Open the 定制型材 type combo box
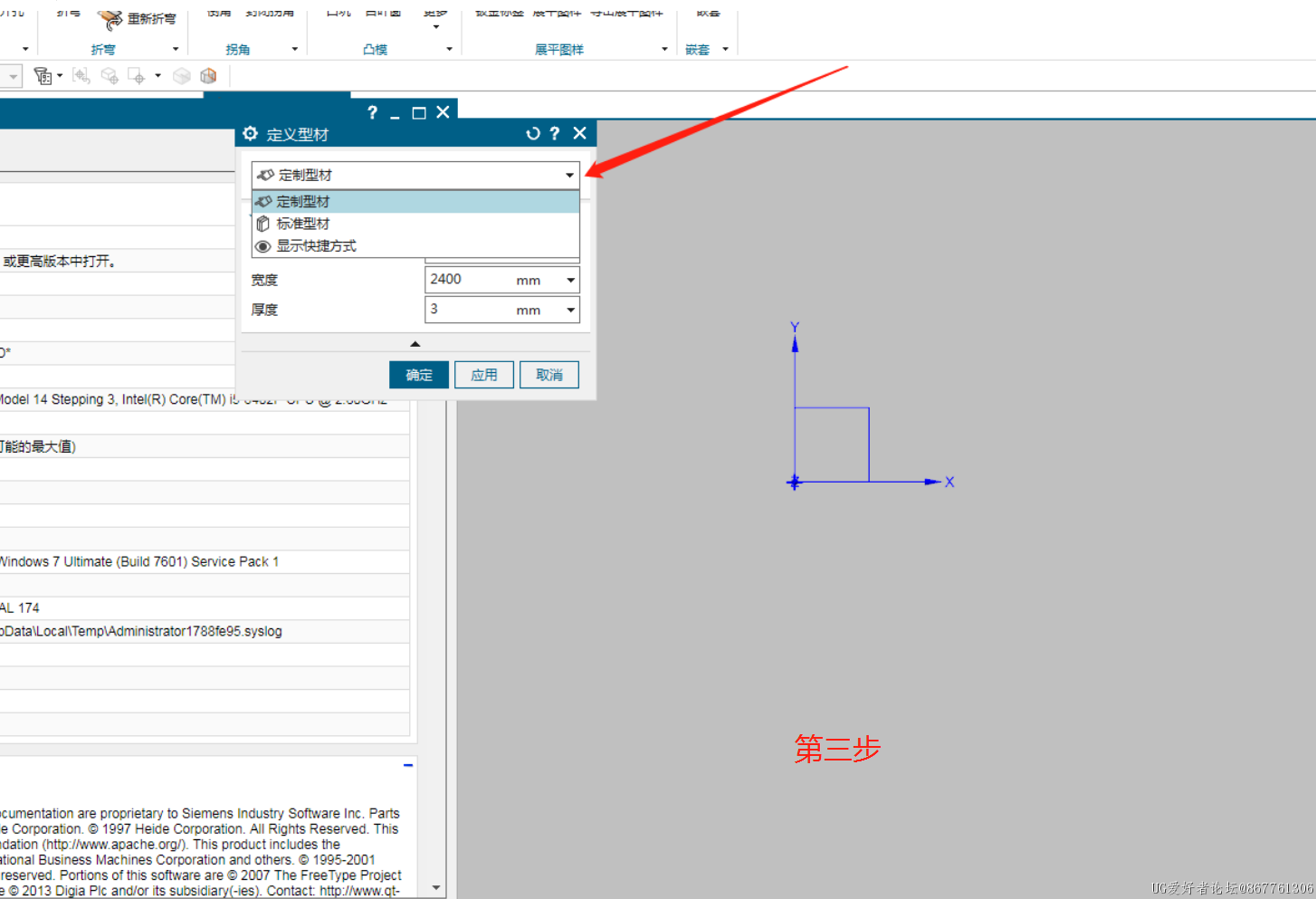 click(x=415, y=175)
